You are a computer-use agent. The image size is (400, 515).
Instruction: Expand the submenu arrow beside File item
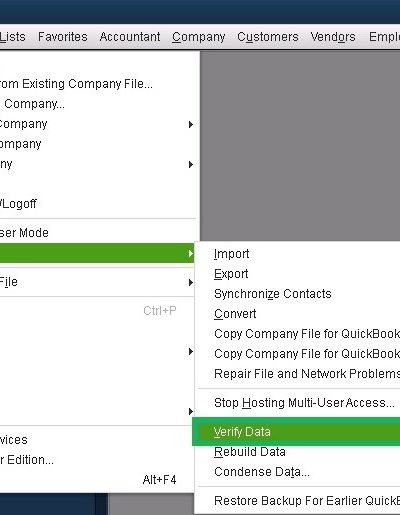190,282
